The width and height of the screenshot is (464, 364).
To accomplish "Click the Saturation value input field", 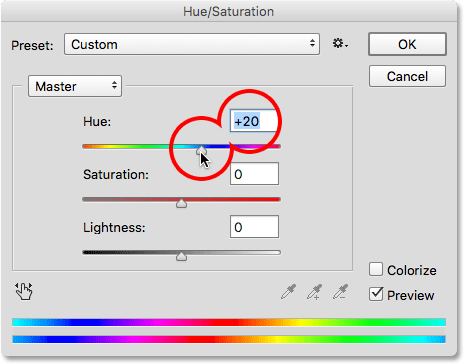I will coord(254,174).
